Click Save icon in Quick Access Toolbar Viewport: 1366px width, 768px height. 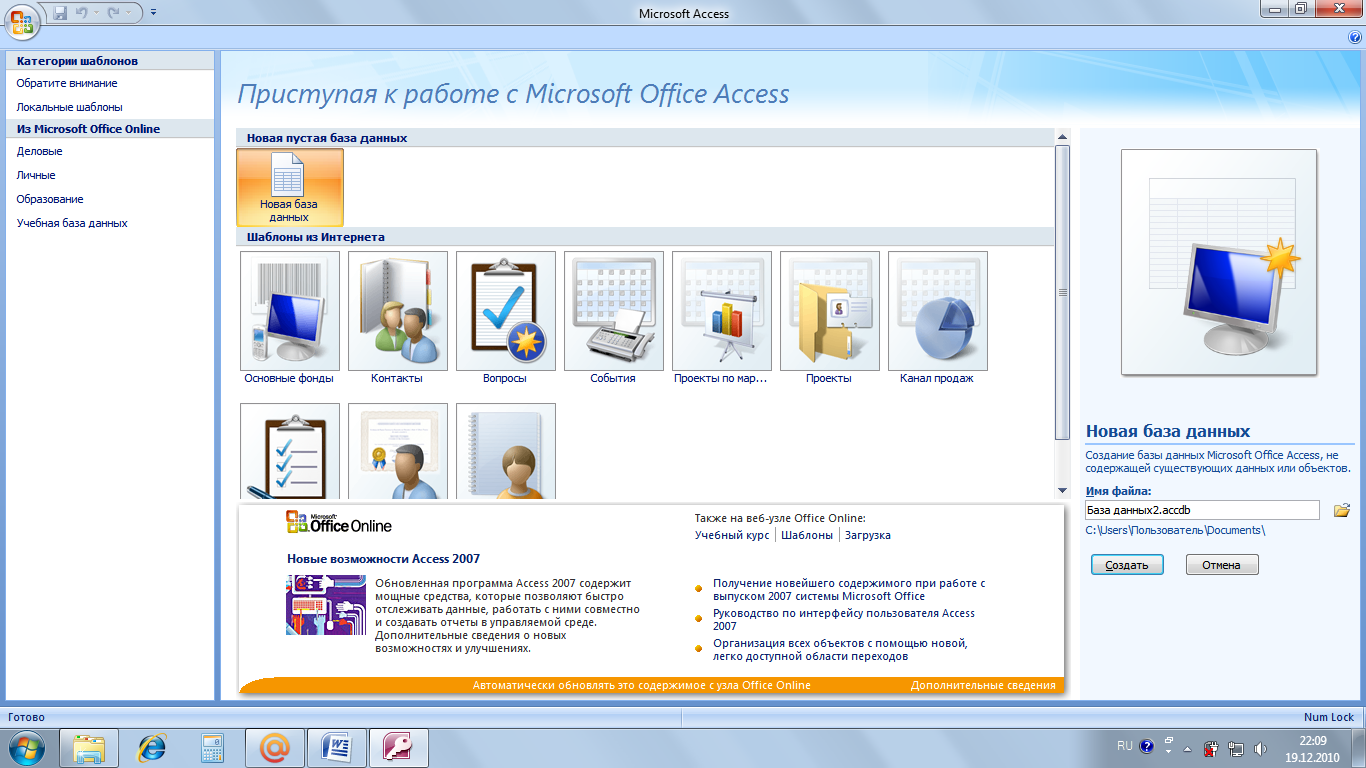click(x=60, y=13)
